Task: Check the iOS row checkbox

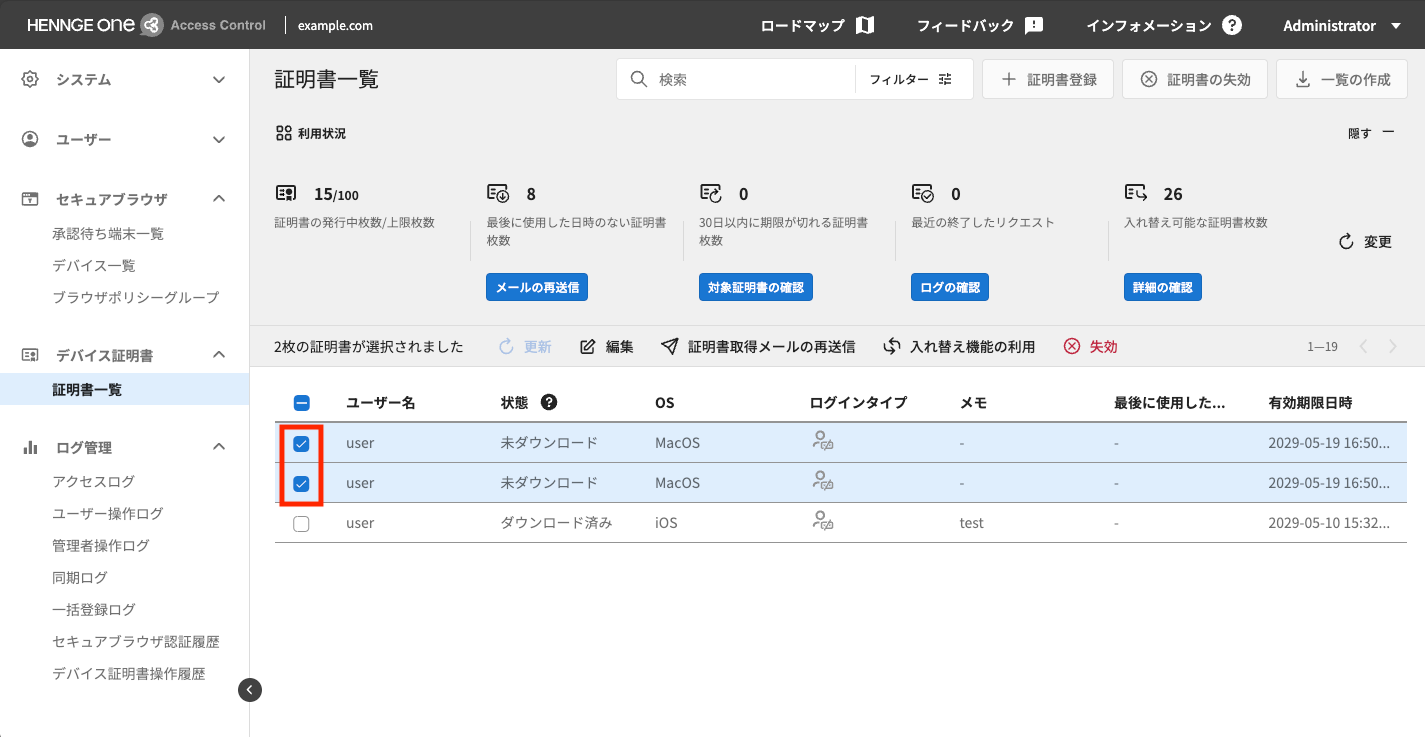Action: [302, 523]
